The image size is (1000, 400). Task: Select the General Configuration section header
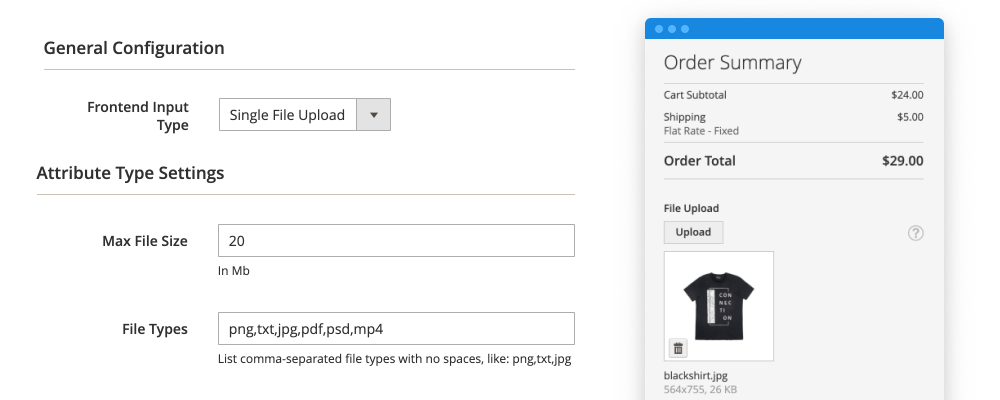(134, 48)
